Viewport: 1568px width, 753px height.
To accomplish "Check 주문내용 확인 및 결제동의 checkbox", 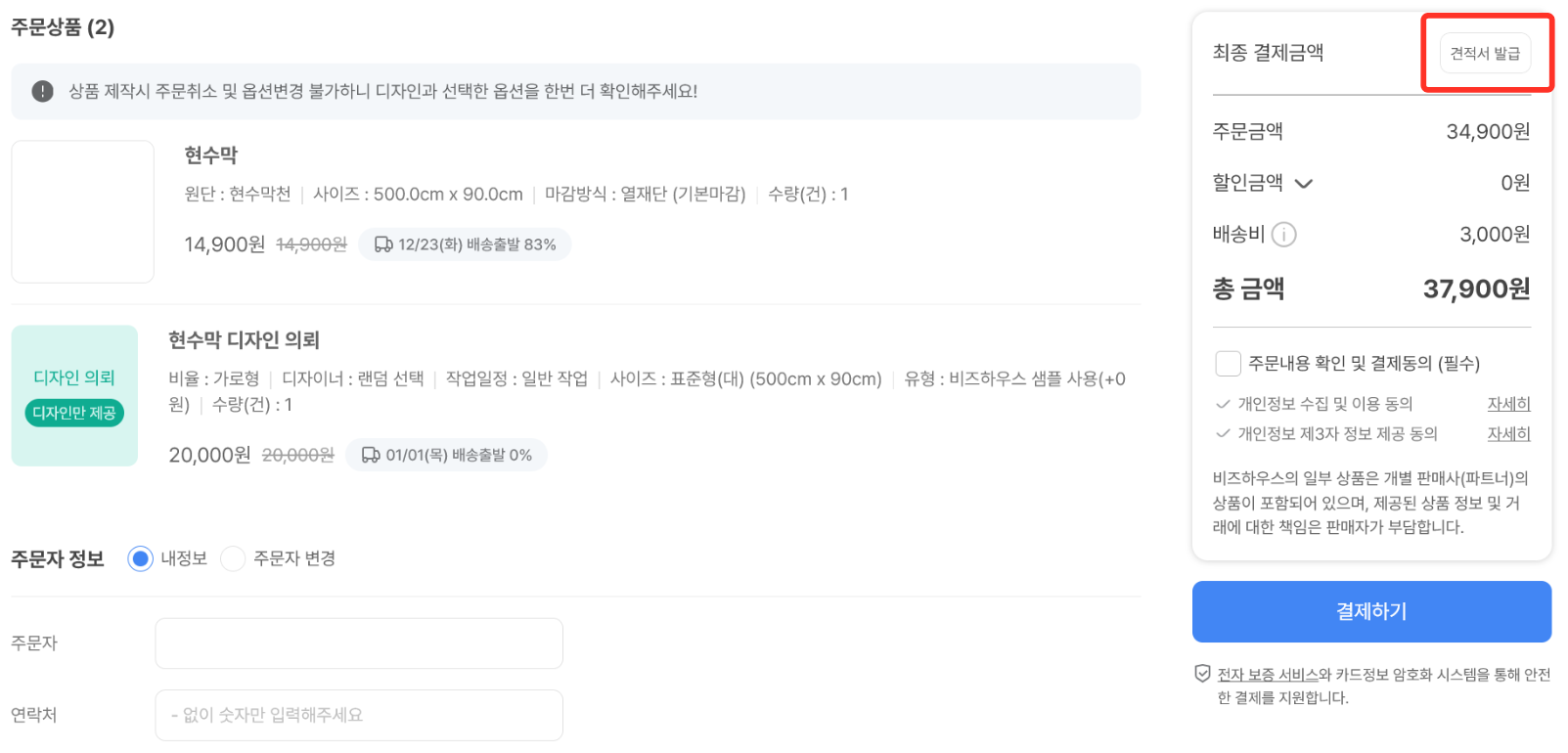I will coord(1228,364).
